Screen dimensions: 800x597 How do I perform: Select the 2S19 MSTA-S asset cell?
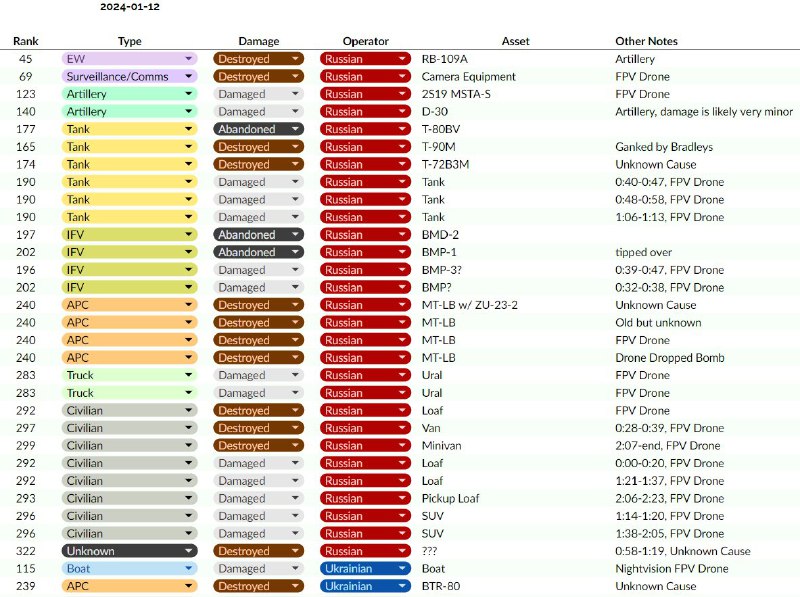tap(456, 94)
